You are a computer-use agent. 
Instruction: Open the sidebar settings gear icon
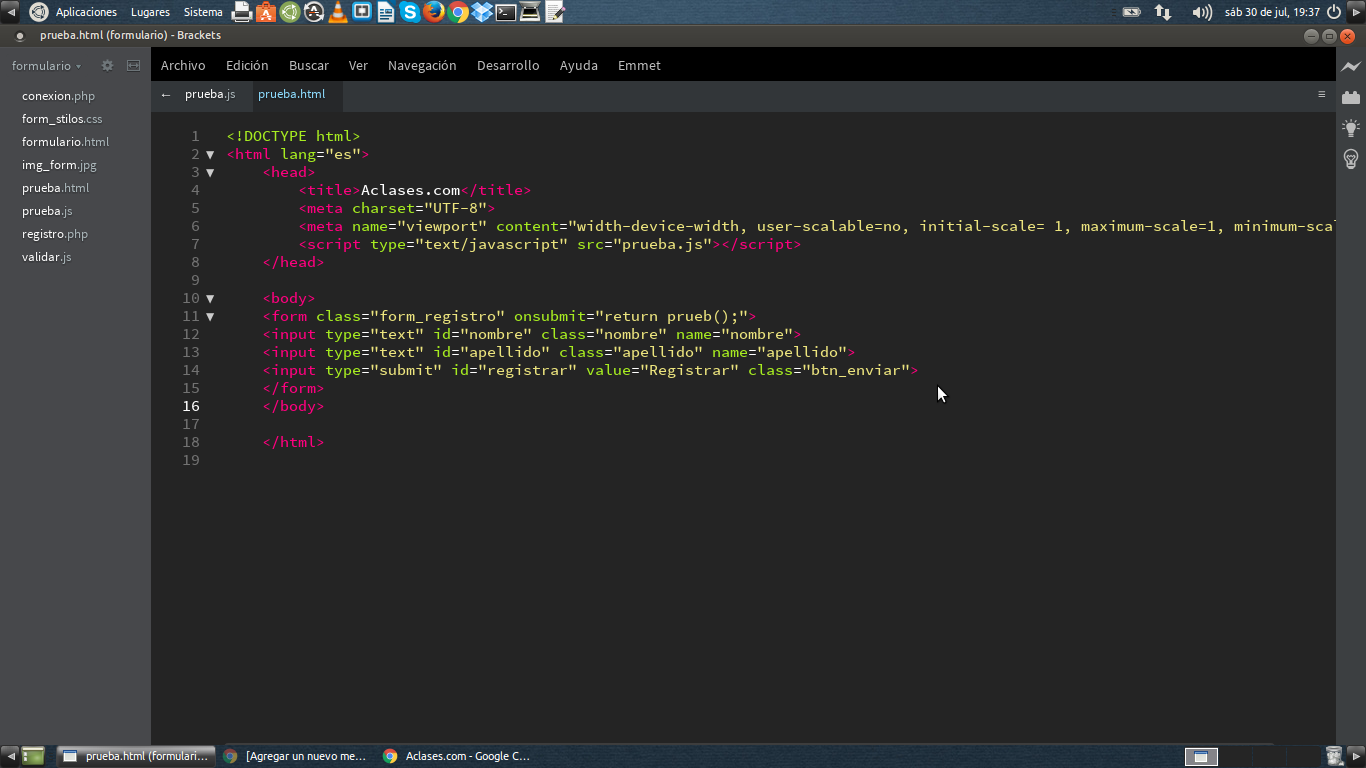click(x=107, y=66)
